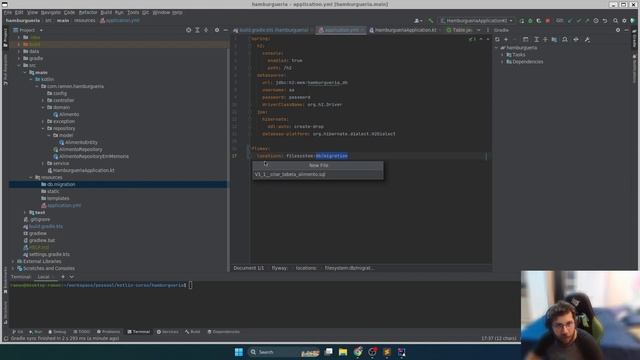Select db.migration folder in project tree
This screenshot has height=360, width=640.
61,184
